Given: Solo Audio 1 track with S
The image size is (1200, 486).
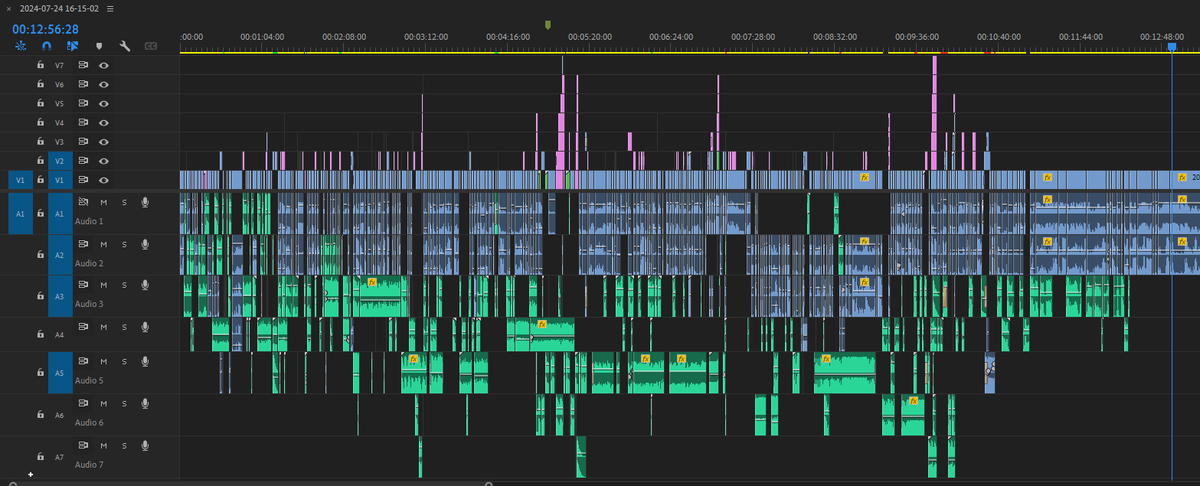Looking at the screenshot, I should (124, 202).
